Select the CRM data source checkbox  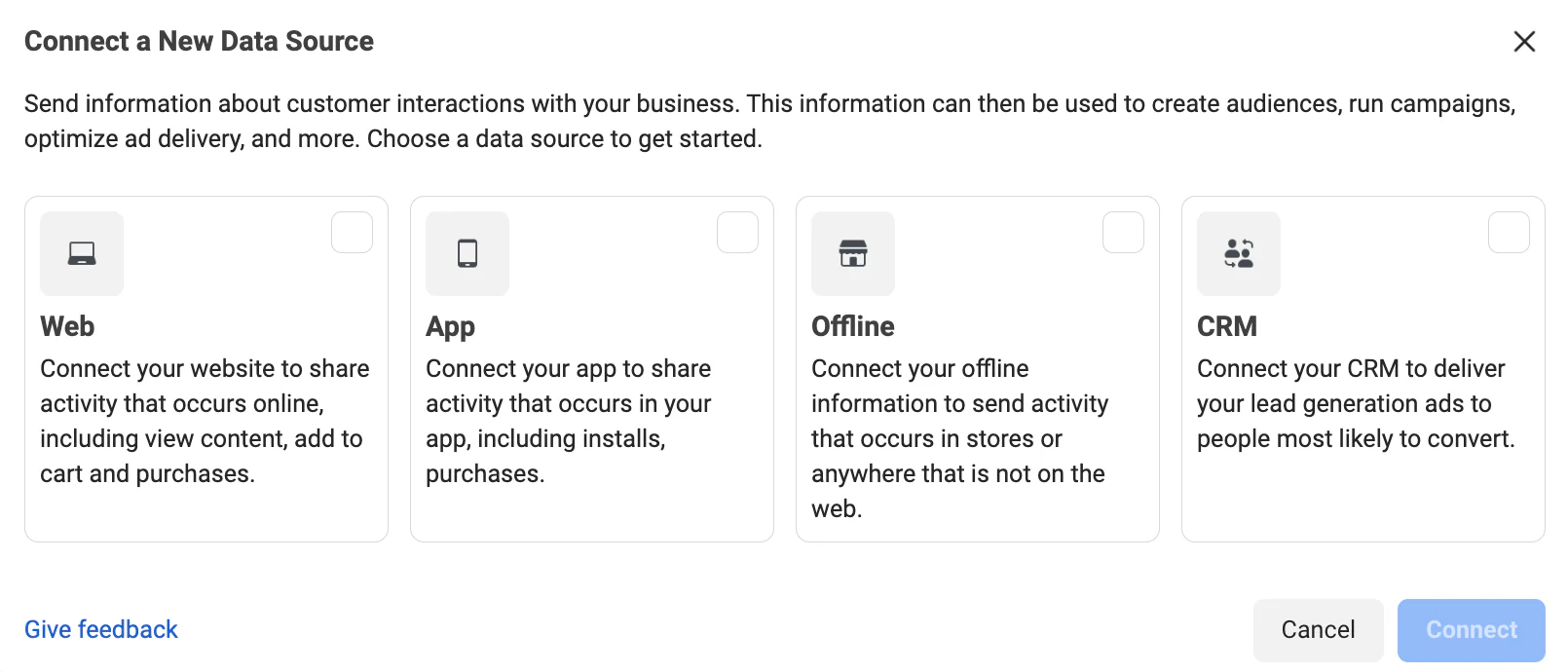point(1509,233)
